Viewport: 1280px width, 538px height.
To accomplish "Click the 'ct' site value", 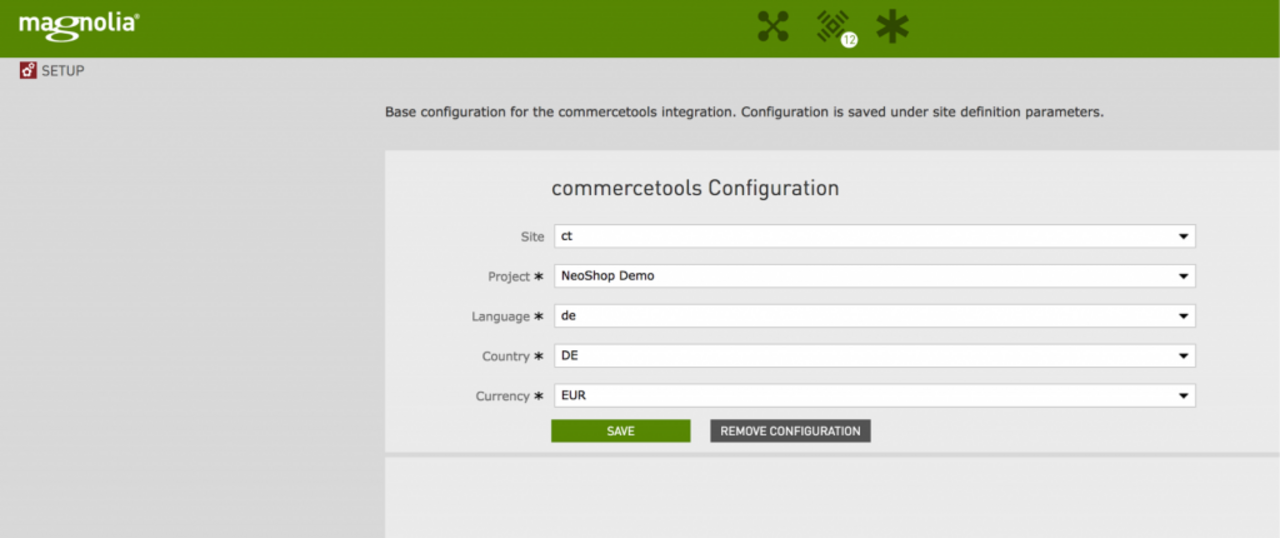I will 566,237.
